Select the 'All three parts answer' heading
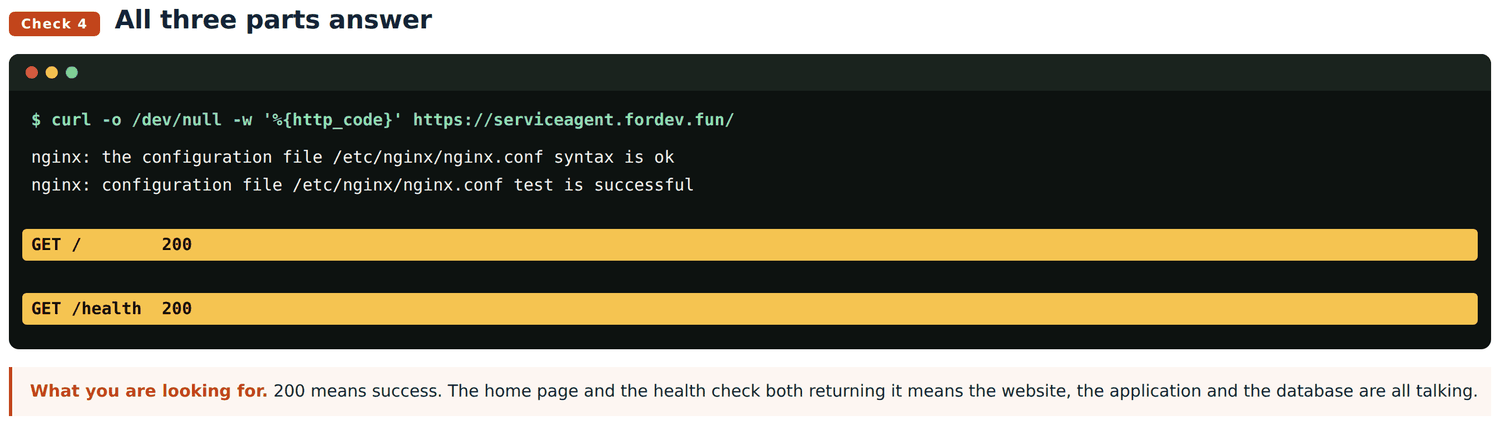This screenshot has width=1500, height=425. 273,19
